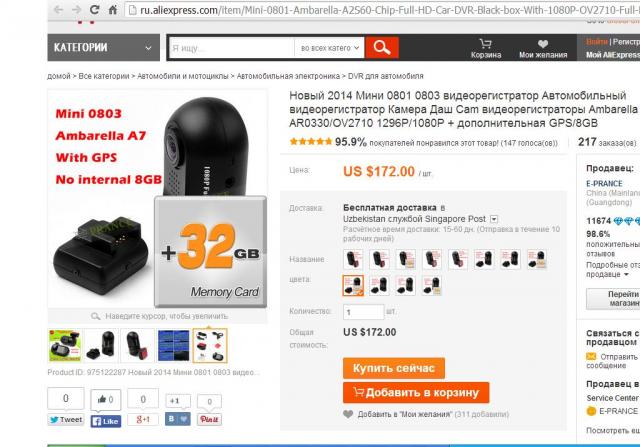Select the currently highlighted color variant swatch
Screen dimensions: 640x447
[353, 285]
